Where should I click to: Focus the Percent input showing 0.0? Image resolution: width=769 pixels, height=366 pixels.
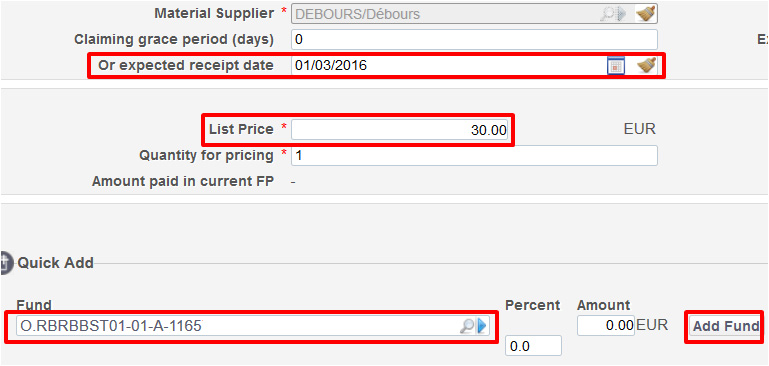[534, 346]
